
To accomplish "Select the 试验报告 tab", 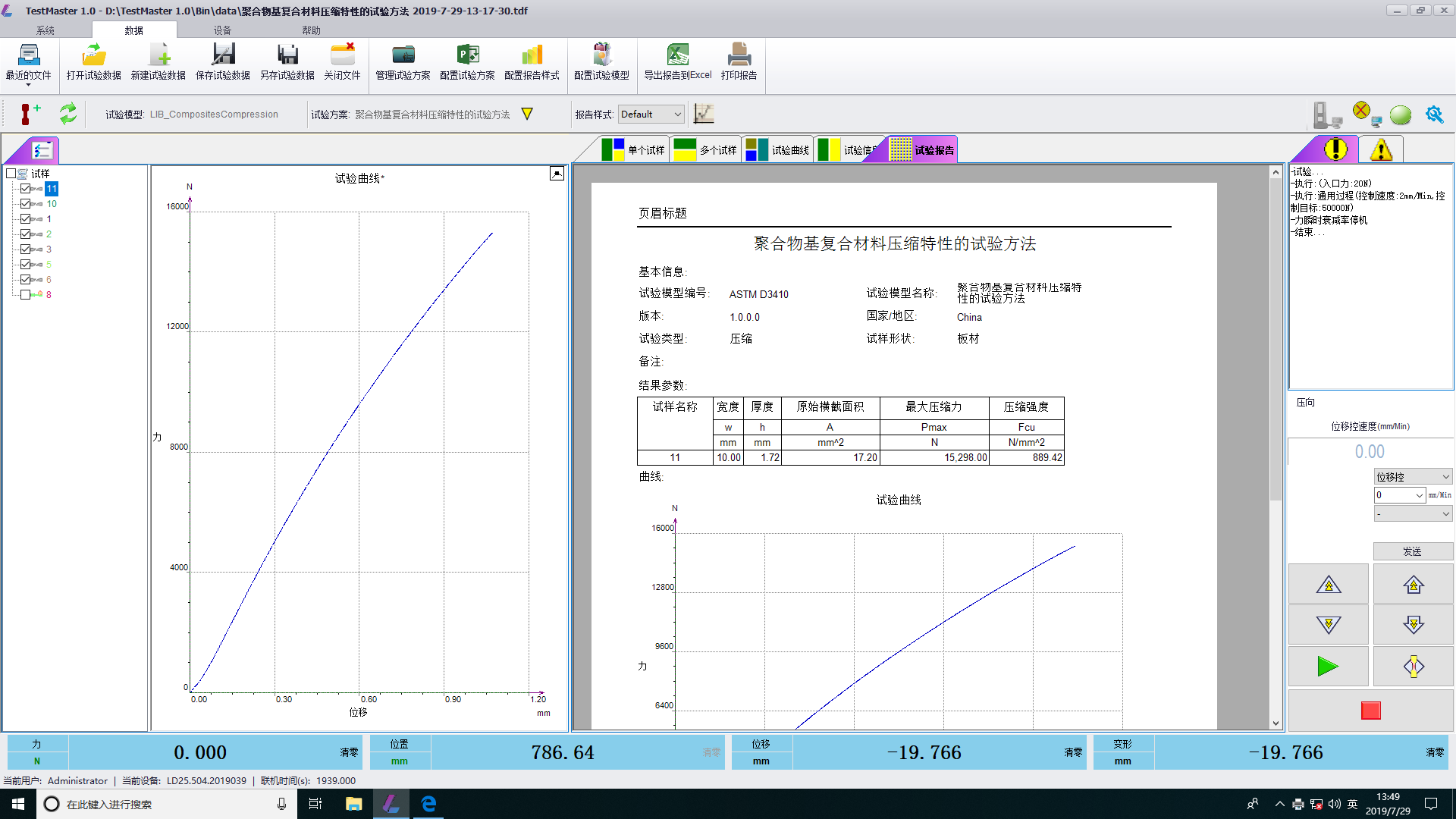I will 921,149.
